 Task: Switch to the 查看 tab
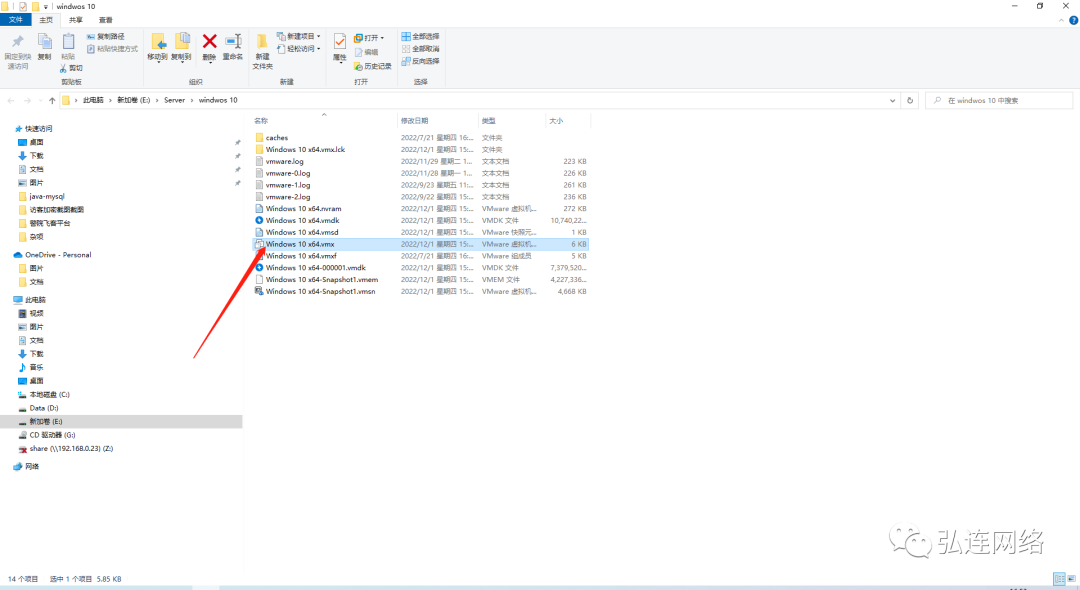click(105, 20)
